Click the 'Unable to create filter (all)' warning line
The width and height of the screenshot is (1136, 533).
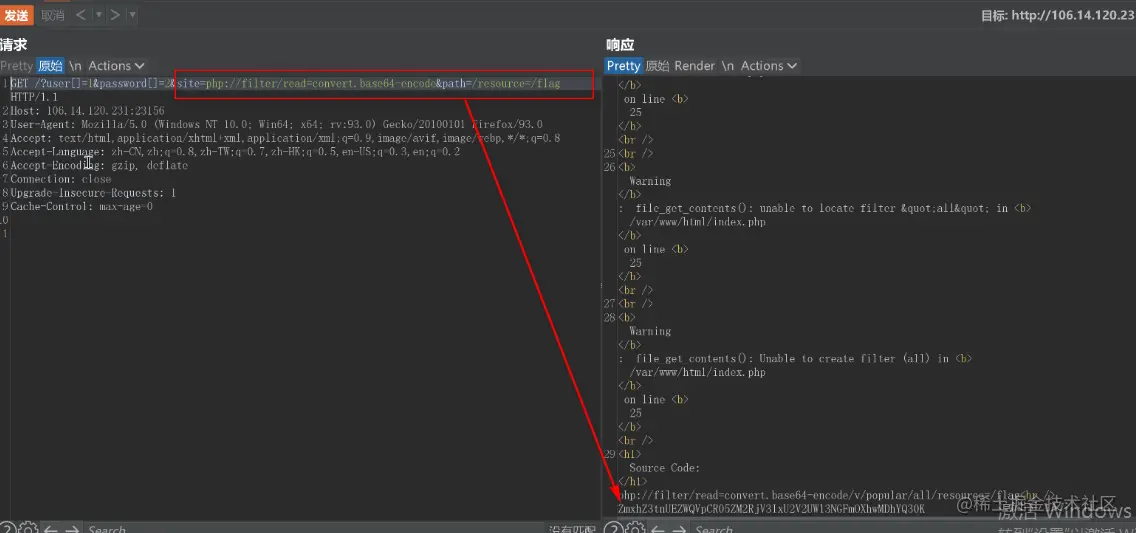(x=795, y=358)
